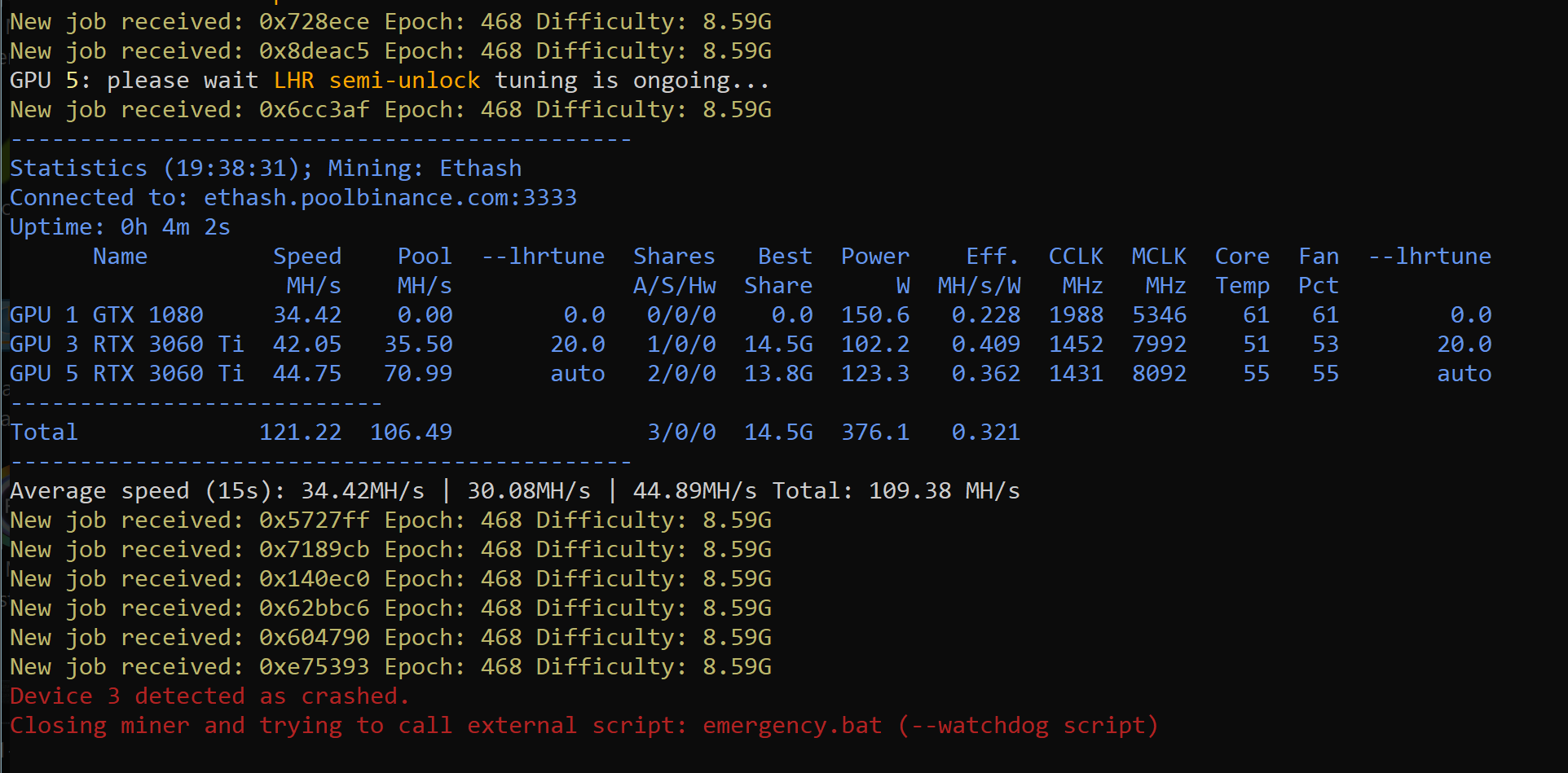Click the Fan column header

click(1319, 257)
